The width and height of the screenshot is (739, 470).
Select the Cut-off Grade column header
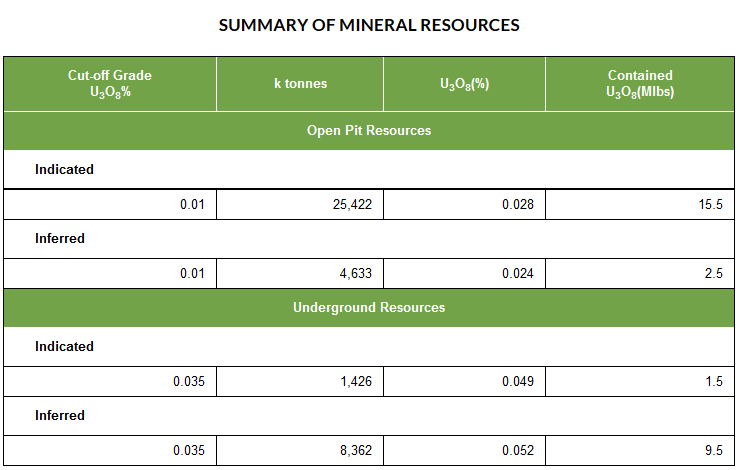(110, 84)
